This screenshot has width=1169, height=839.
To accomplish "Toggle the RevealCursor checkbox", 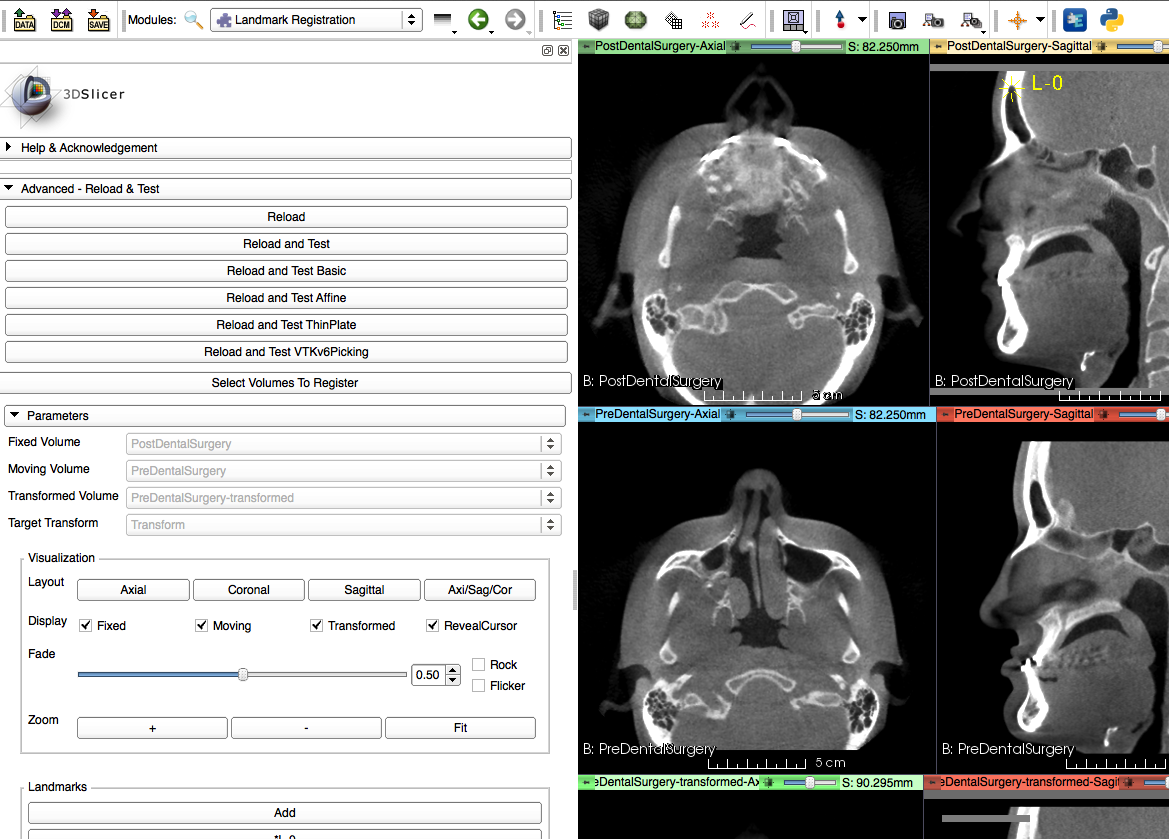I will 433,626.
